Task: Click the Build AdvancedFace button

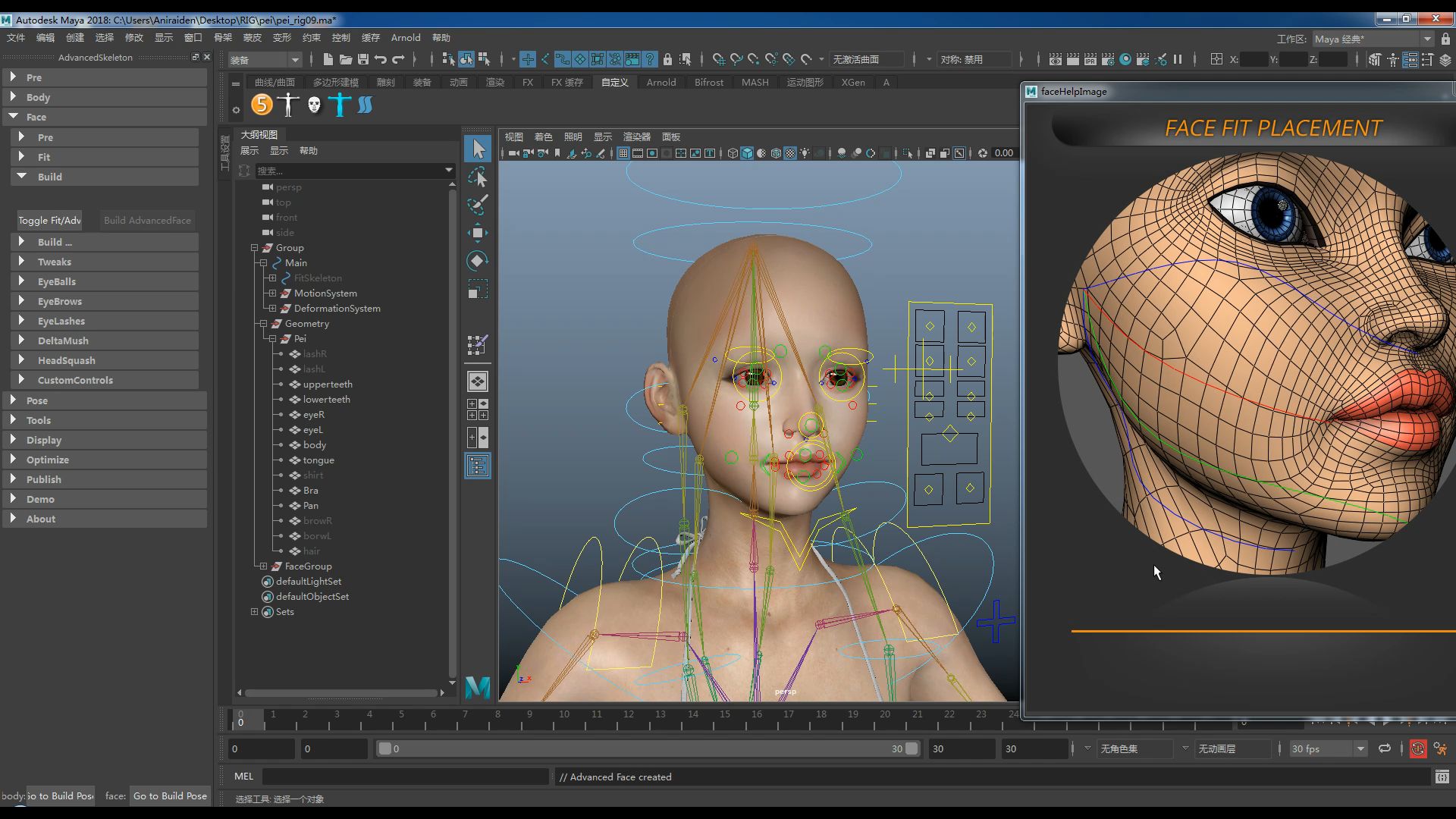Action: tap(147, 221)
